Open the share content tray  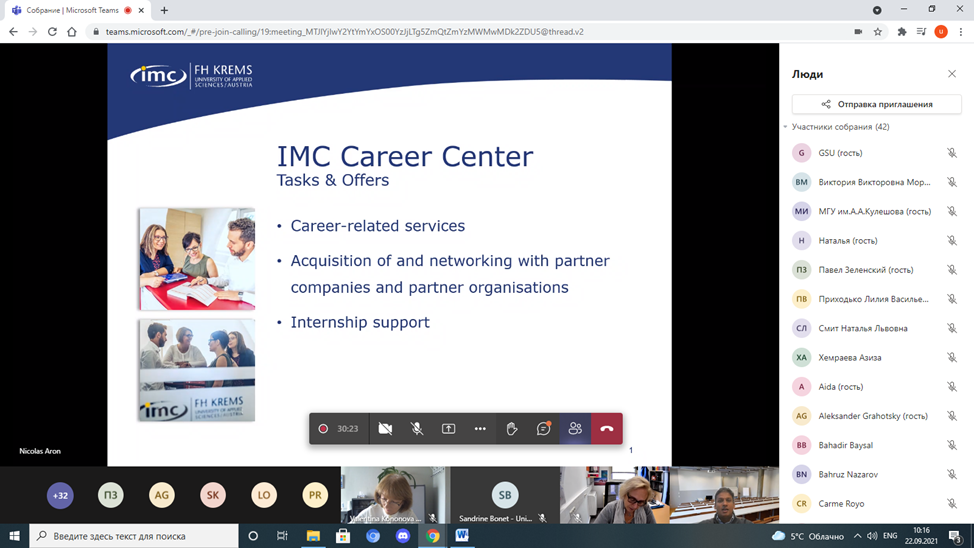(448, 429)
